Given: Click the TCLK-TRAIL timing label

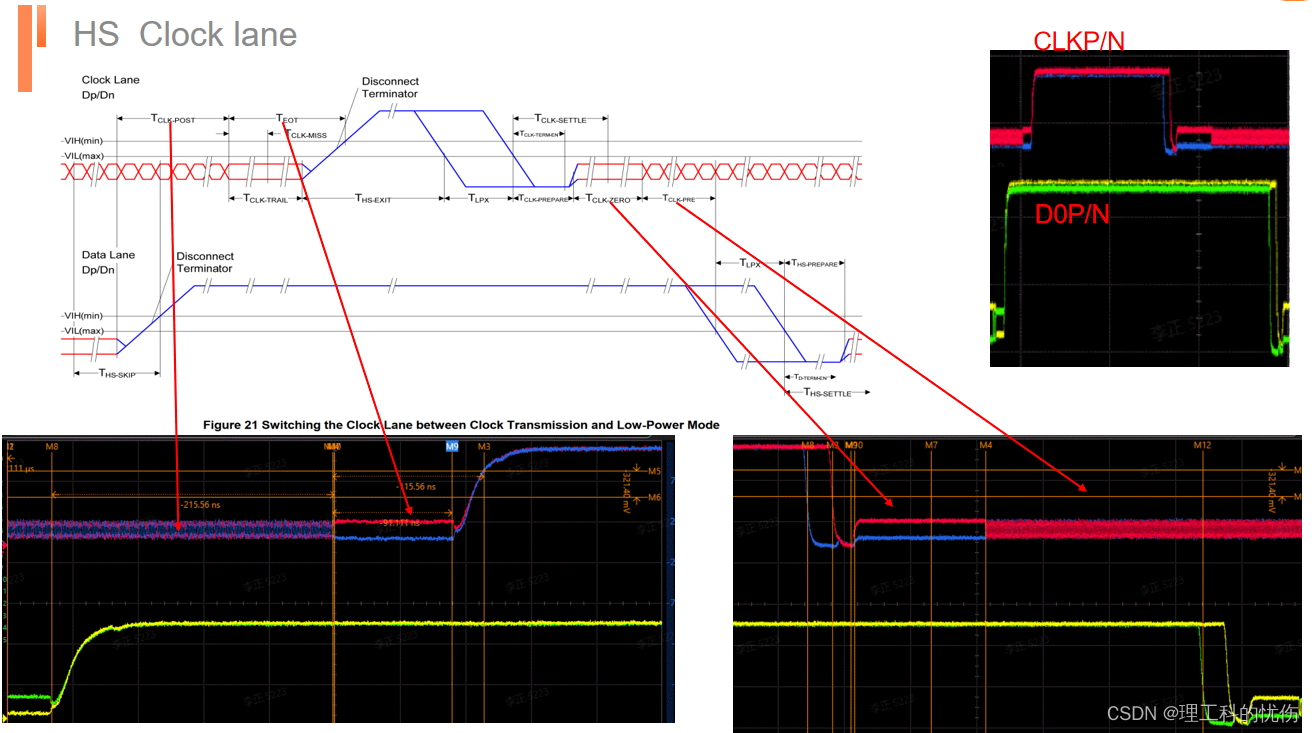Looking at the screenshot, I should coord(265,199).
